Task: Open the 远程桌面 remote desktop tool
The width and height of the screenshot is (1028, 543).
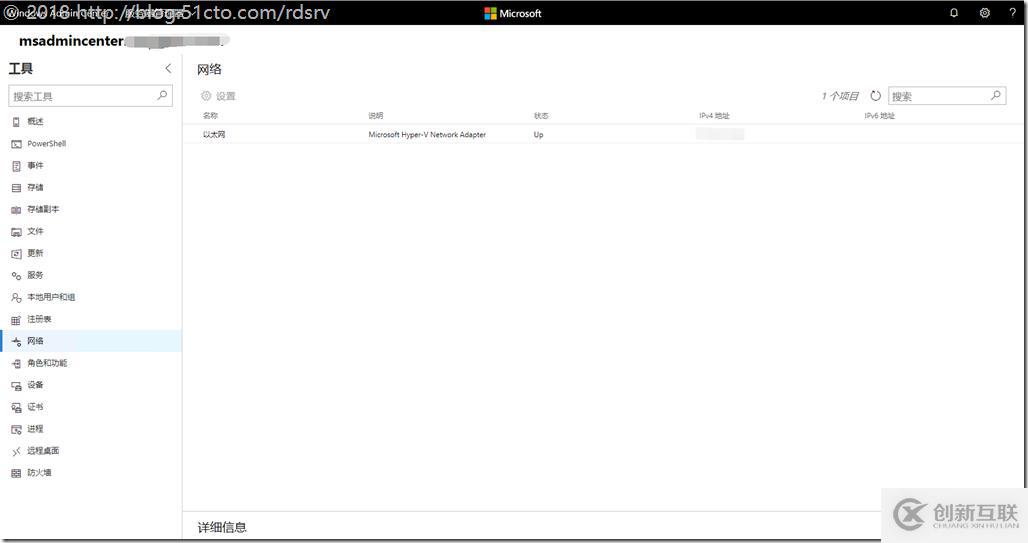Action: pyautogui.click(x=43, y=451)
